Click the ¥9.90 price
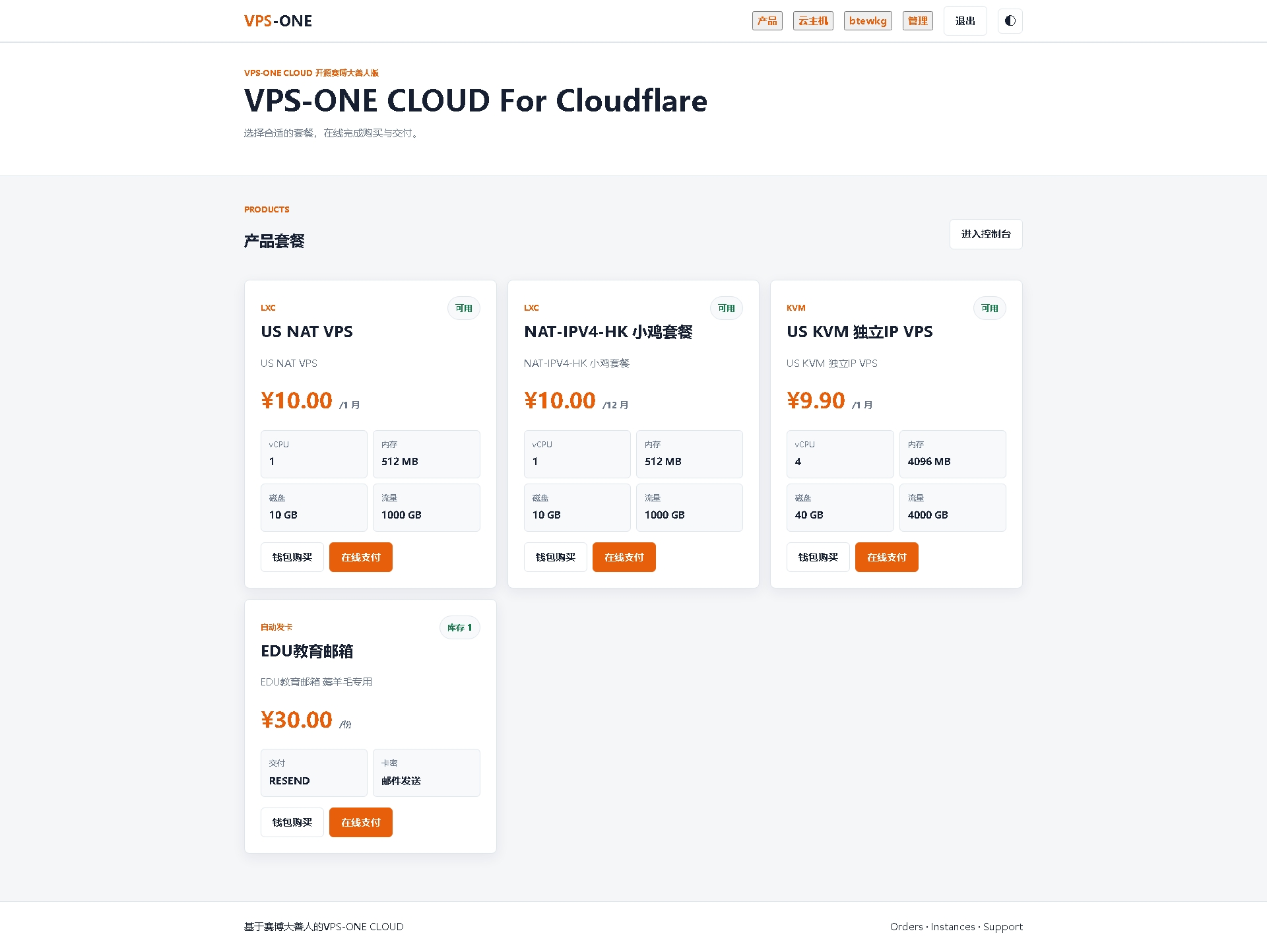Viewport: 1267px width, 952px height. tap(816, 400)
